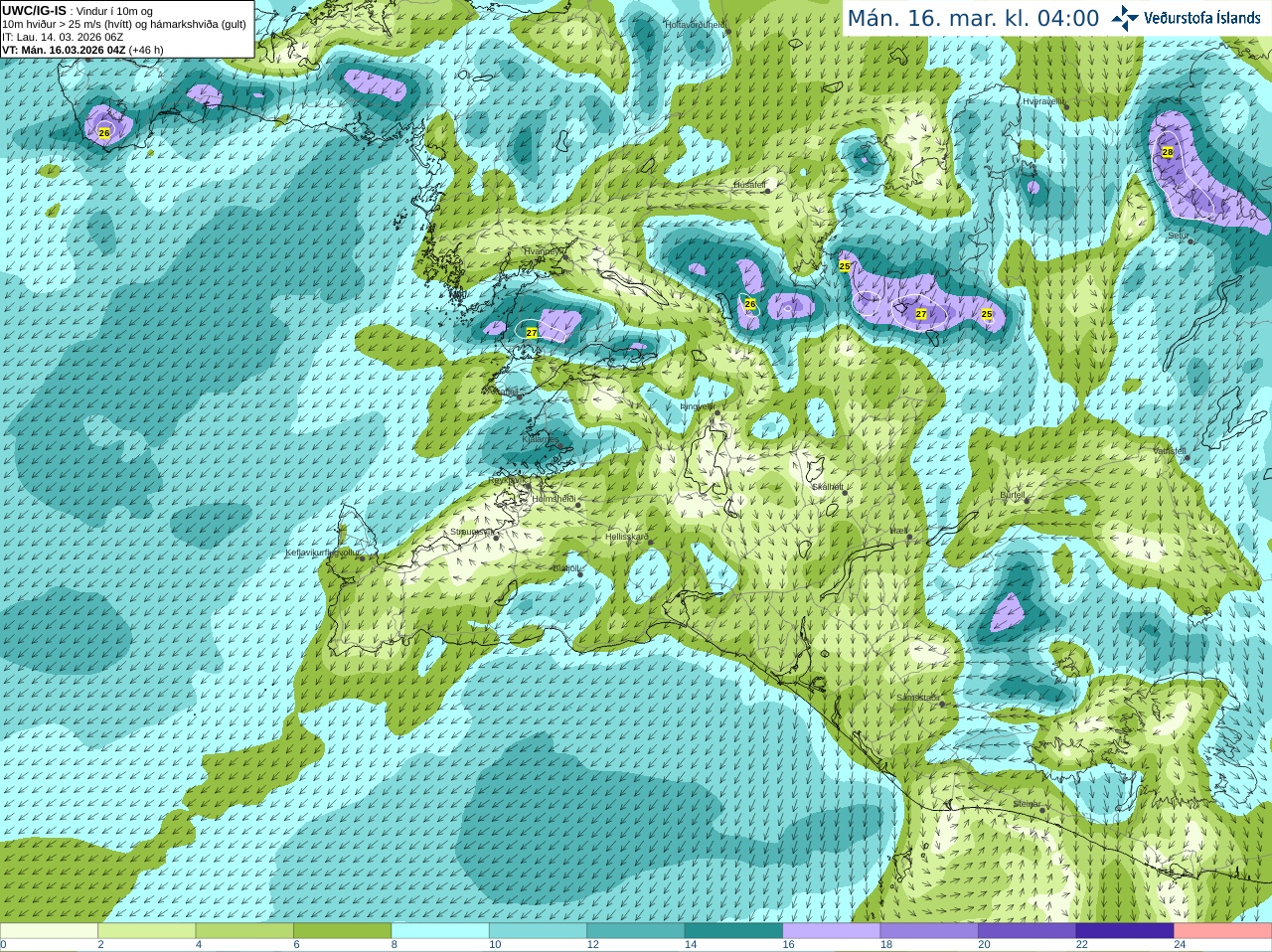This screenshot has height=952, width=1272.
Task: Click the UWC/IG-IS model title
Action: (x=34, y=11)
